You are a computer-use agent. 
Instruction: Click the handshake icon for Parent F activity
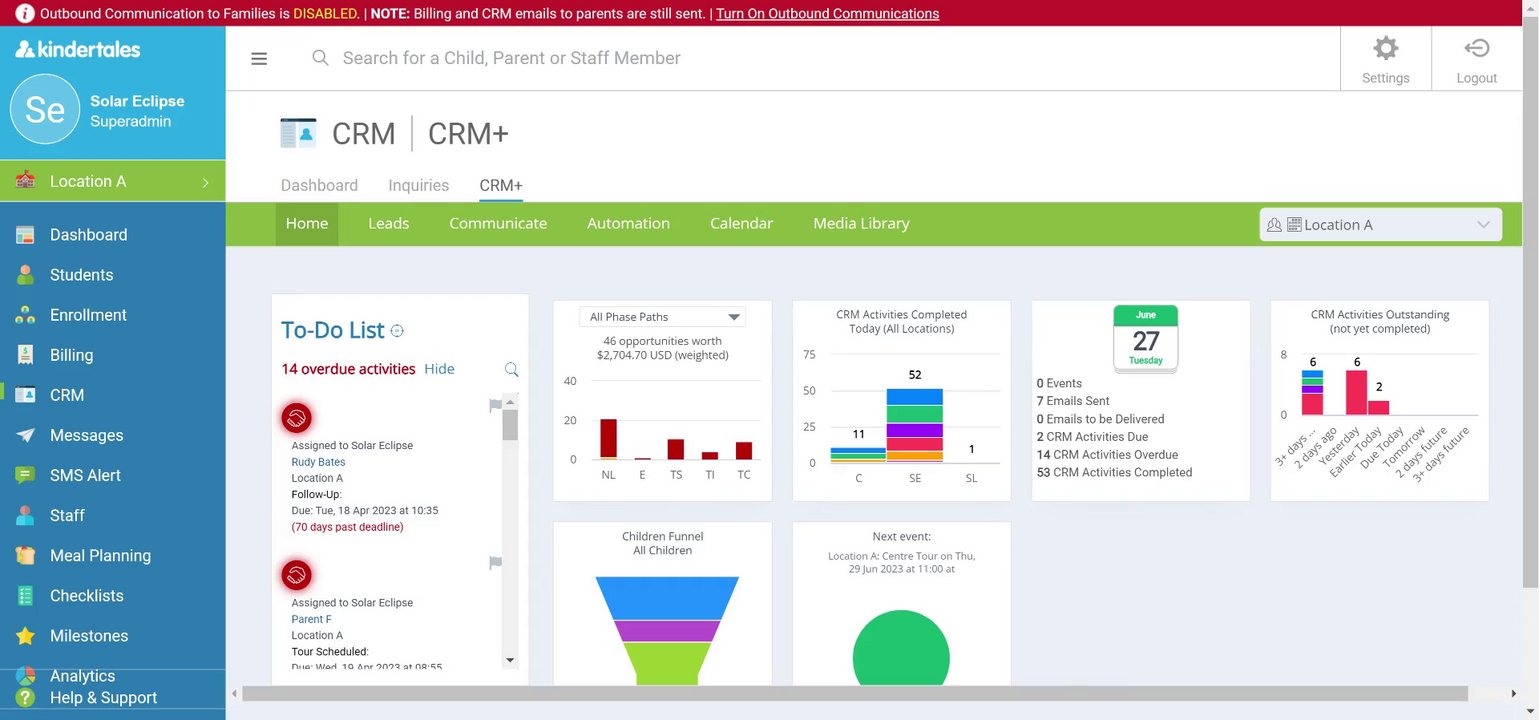tap(297, 574)
